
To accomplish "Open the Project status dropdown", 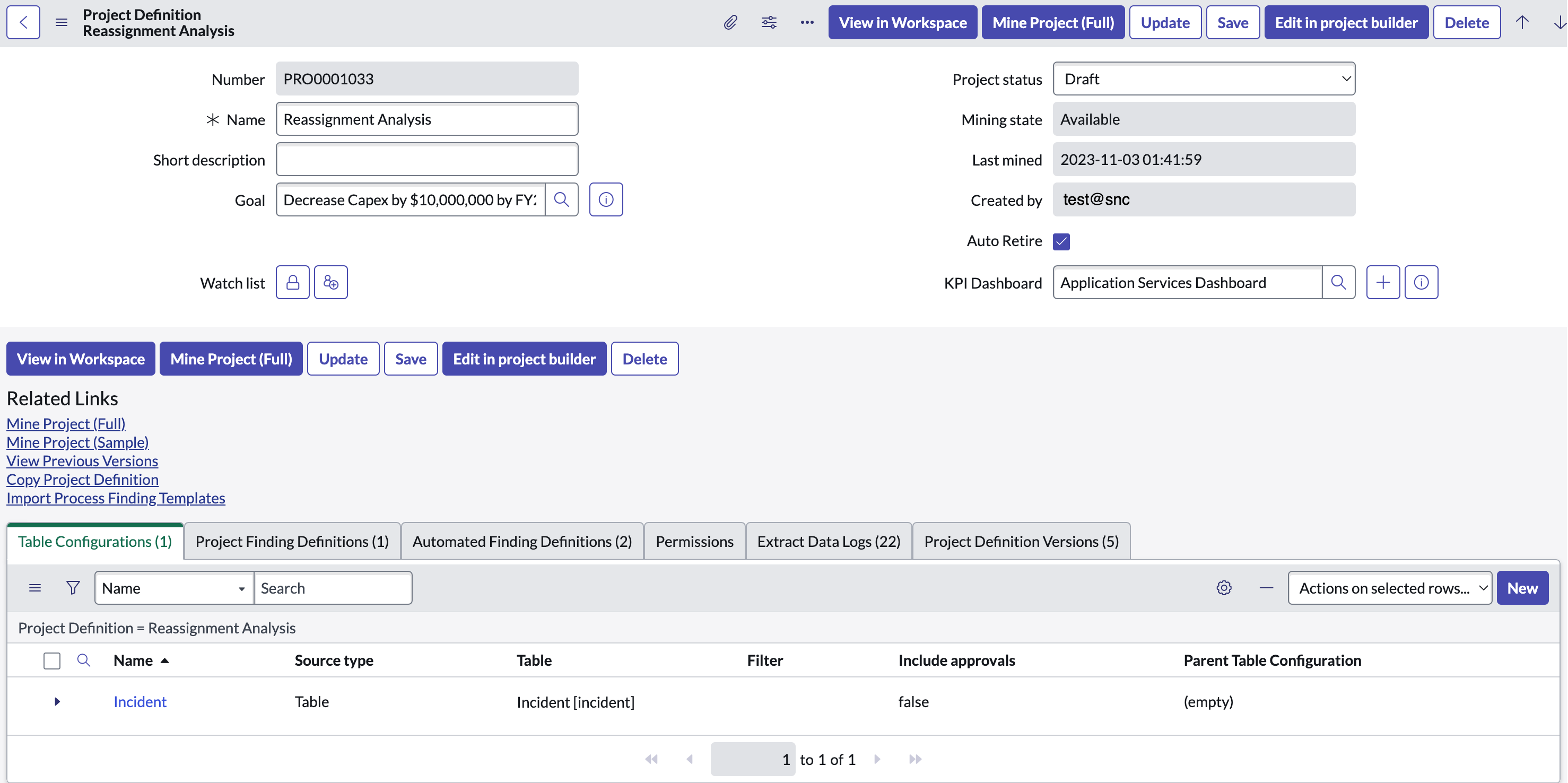I will pos(1204,79).
